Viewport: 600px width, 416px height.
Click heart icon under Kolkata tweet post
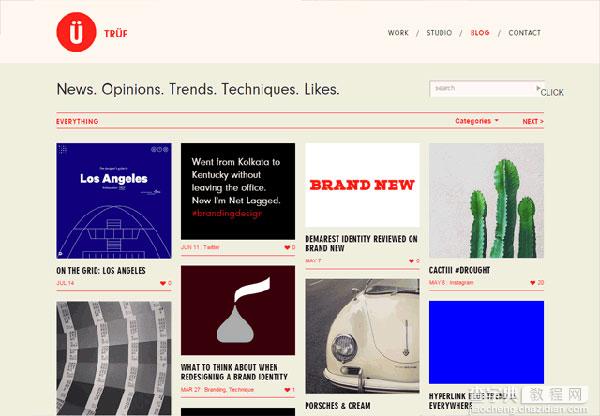[287, 247]
